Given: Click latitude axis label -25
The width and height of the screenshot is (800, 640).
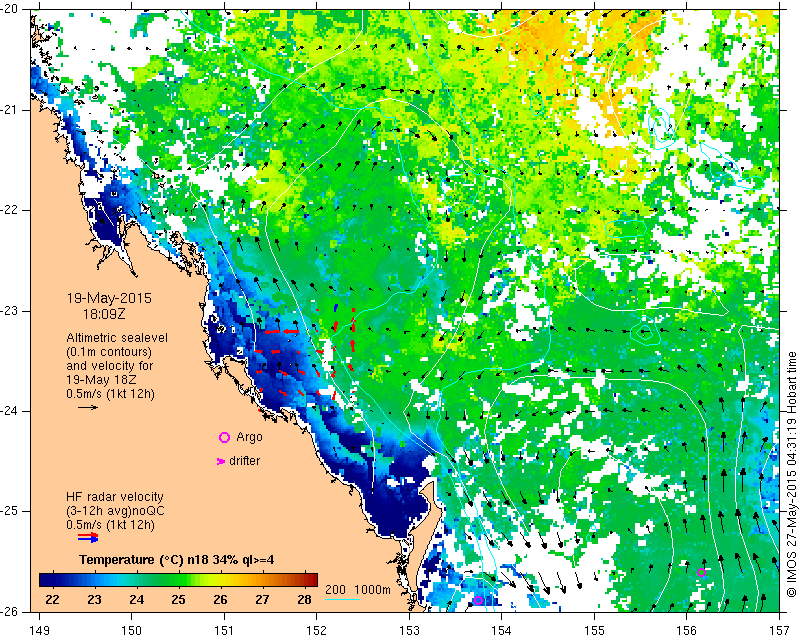Looking at the screenshot, I should (9, 511).
